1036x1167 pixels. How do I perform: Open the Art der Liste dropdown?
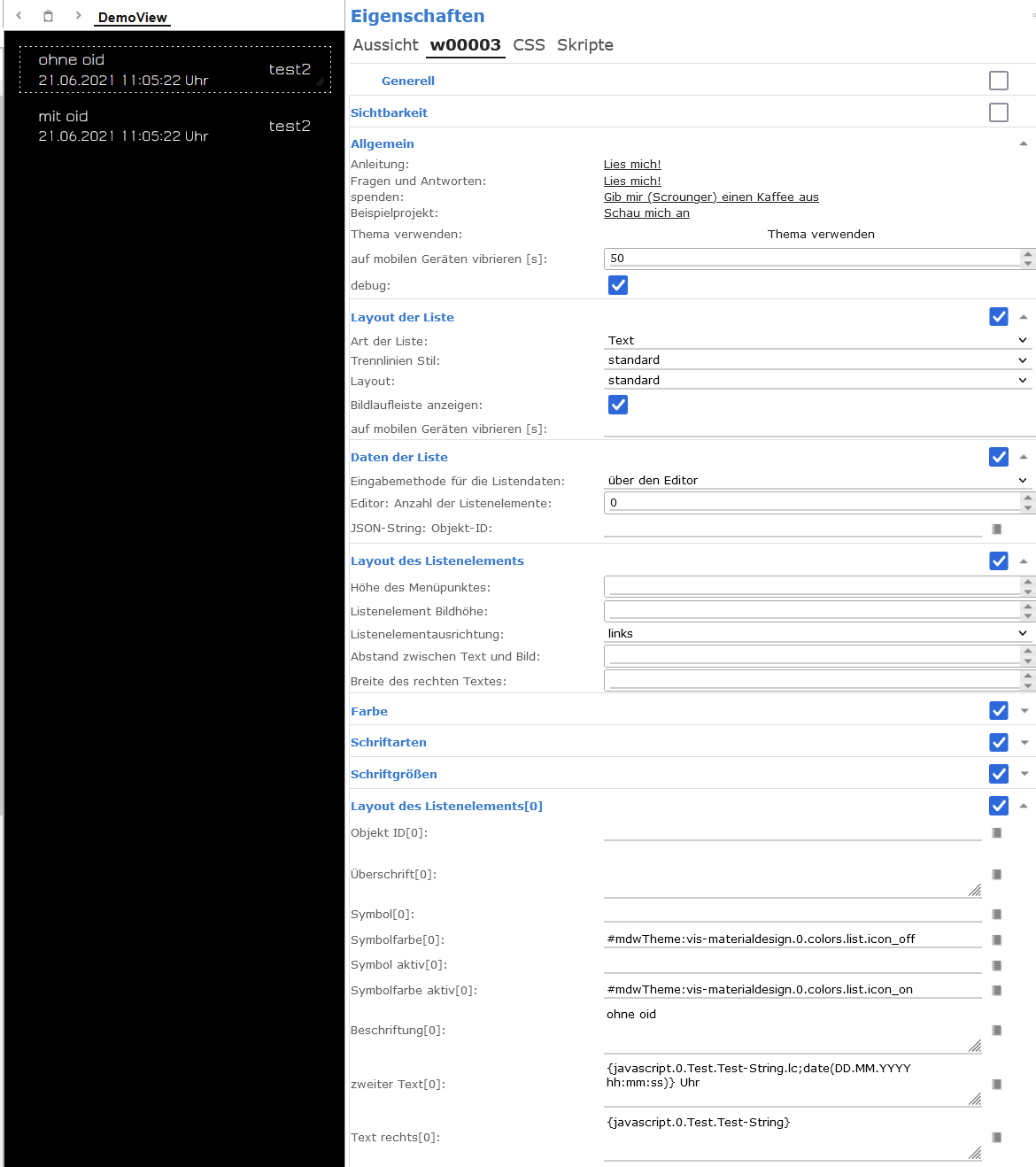click(x=818, y=340)
